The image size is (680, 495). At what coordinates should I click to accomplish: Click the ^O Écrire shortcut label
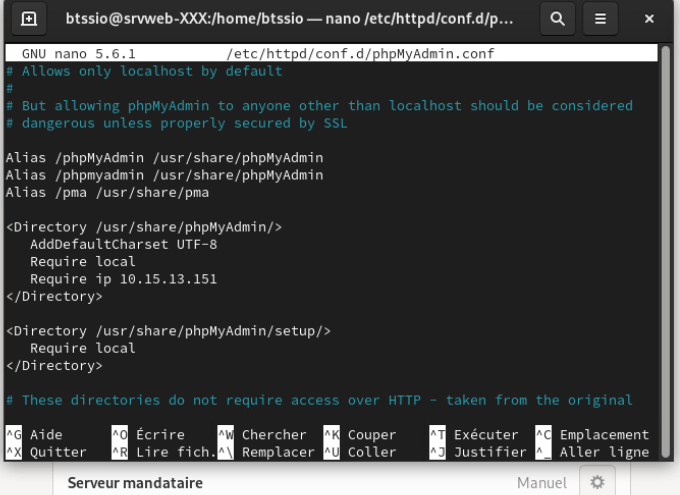pyautogui.click(x=148, y=435)
